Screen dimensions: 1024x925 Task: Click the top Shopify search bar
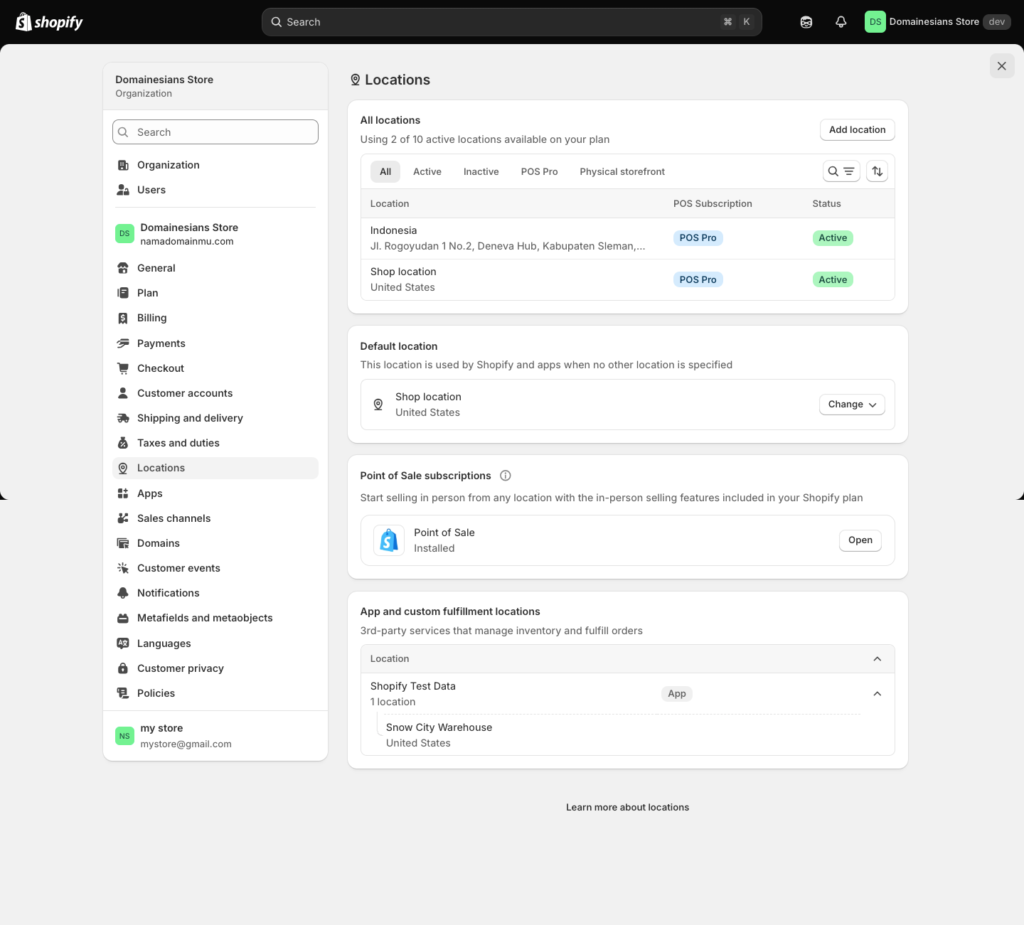(511, 22)
